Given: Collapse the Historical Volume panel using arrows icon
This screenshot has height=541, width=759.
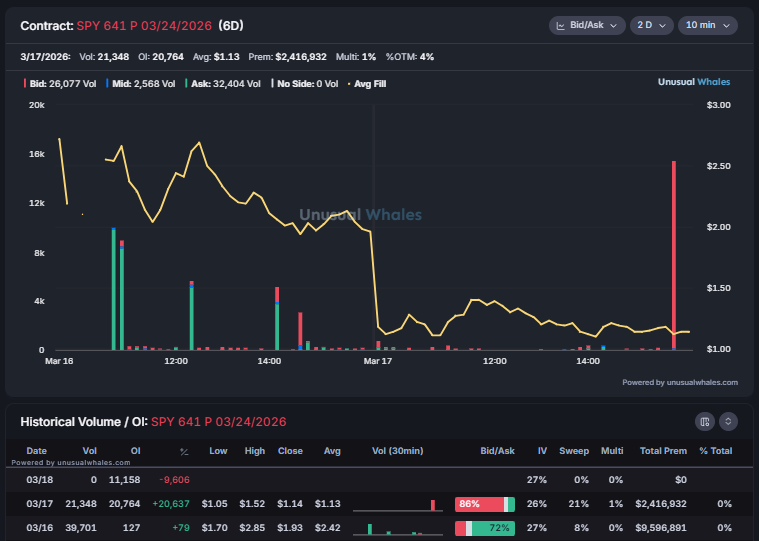Looking at the screenshot, I should pos(728,421).
